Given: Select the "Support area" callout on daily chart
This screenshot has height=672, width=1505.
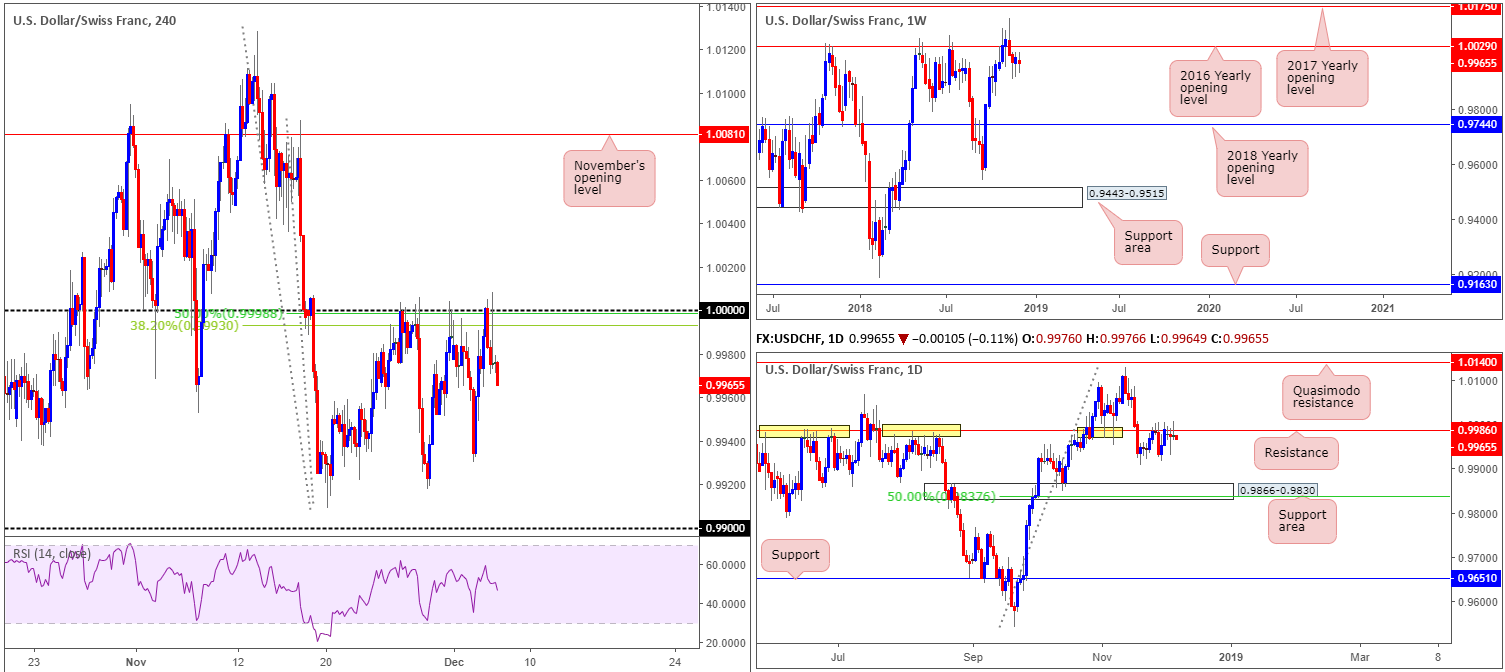Looking at the screenshot, I should click(x=1301, y=523).
